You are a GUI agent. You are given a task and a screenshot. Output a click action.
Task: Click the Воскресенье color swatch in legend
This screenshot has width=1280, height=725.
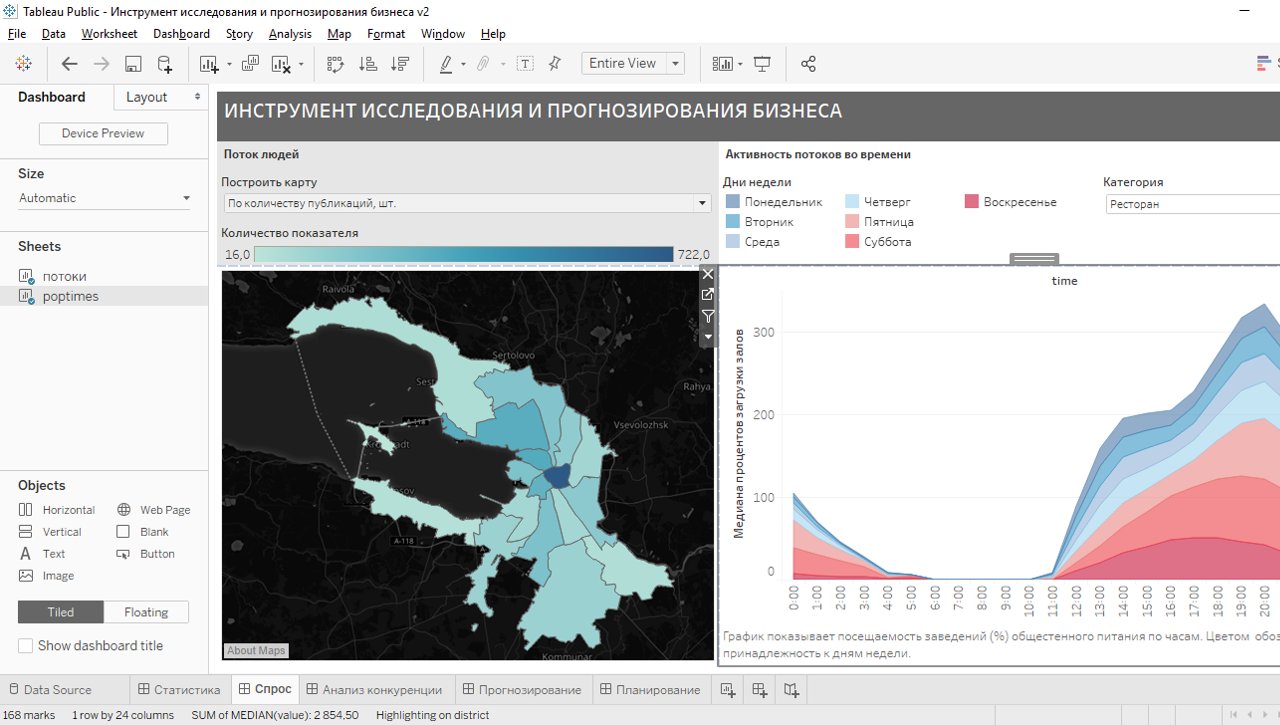971,202
